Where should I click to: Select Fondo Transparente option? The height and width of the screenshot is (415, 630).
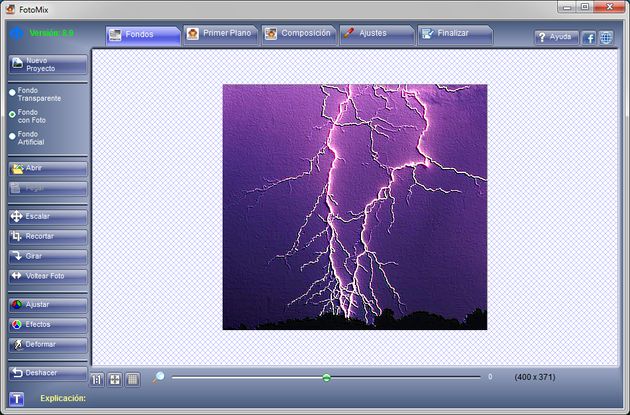13,93
